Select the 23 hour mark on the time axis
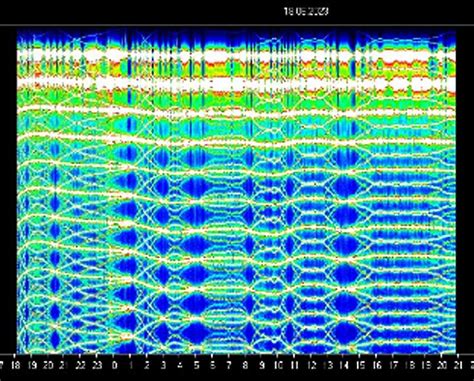 coord(97,366)
